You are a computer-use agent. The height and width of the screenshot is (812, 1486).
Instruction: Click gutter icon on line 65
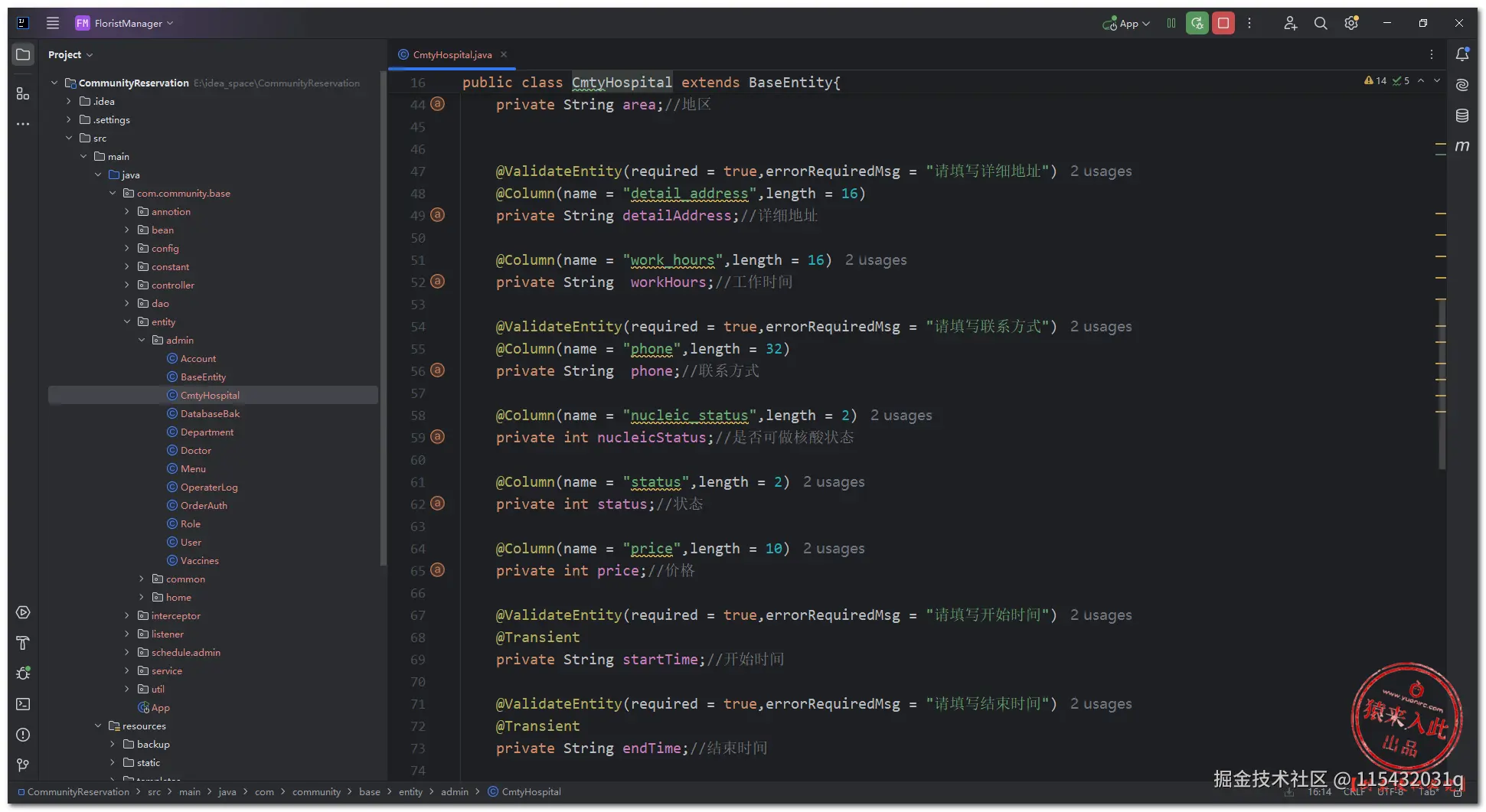tap(437, 570)
